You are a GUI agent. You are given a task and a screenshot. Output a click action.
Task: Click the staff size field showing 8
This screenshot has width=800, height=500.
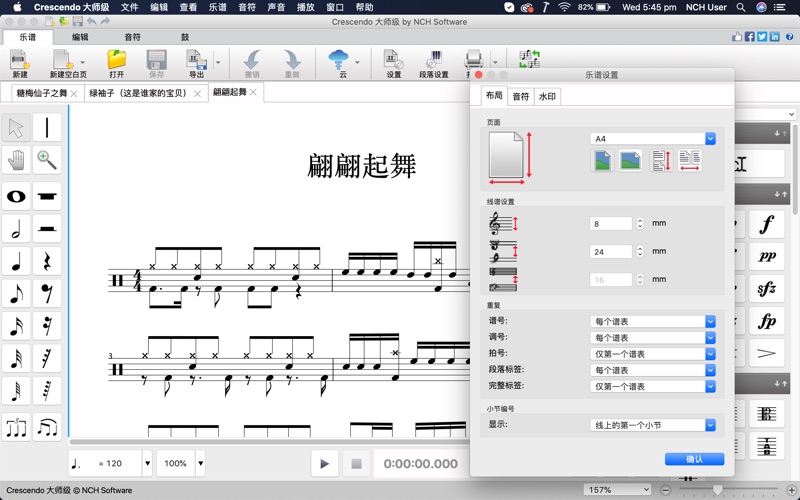coord(611,224)
